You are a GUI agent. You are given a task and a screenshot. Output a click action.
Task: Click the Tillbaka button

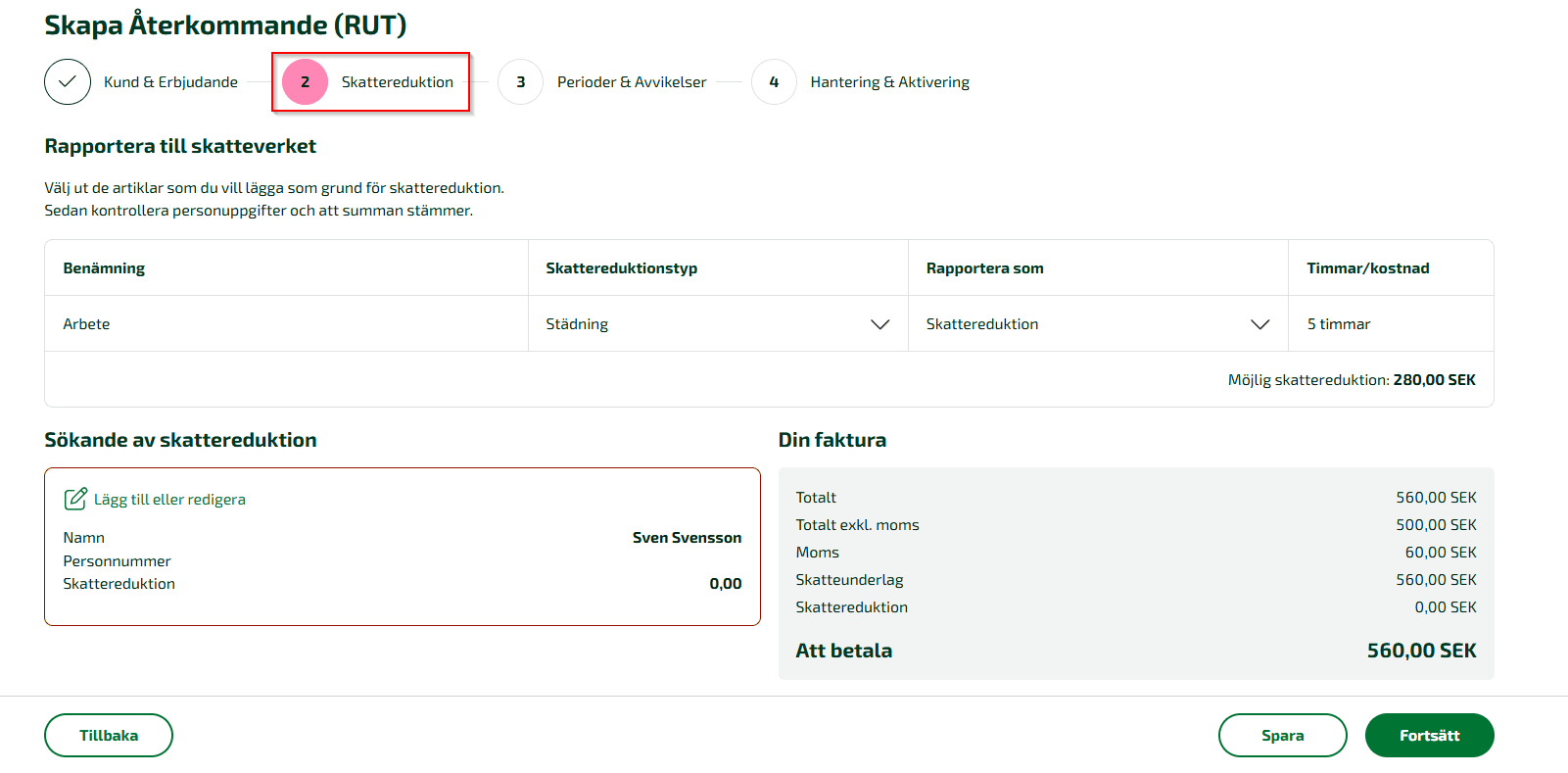(x=109, y=736)
